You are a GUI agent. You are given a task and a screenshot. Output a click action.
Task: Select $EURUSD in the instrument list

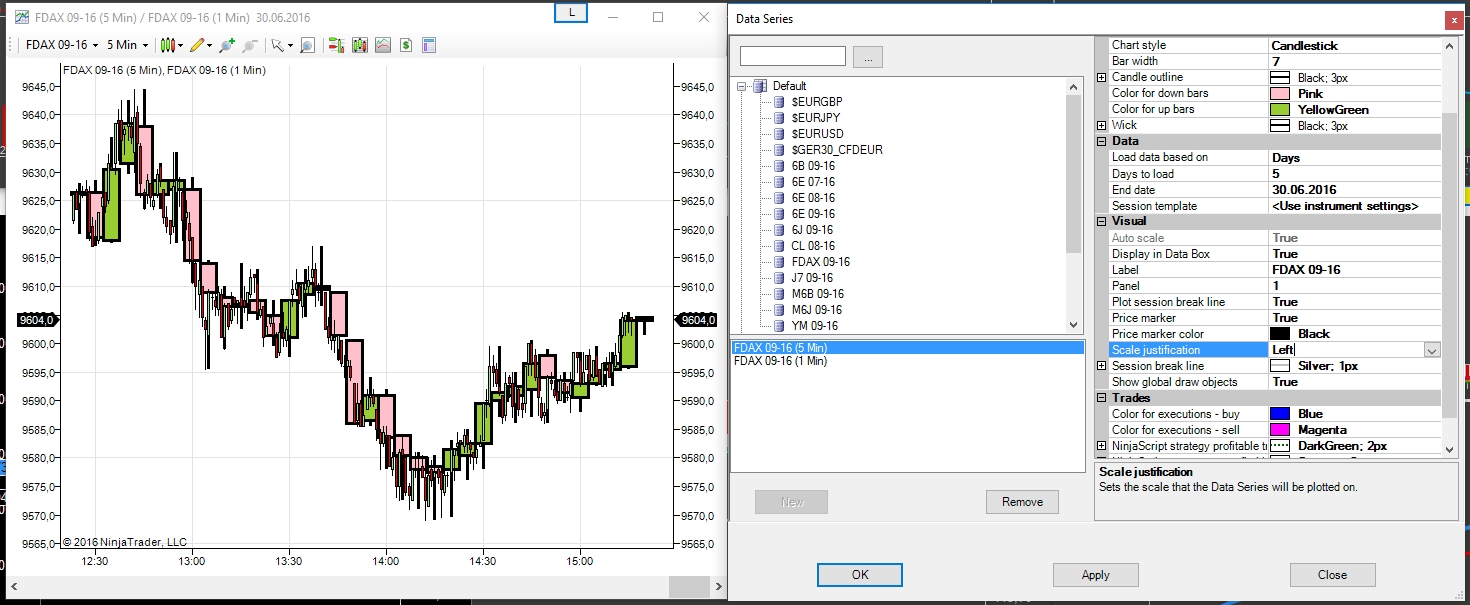pyautogui.click(x=817, y=134)
